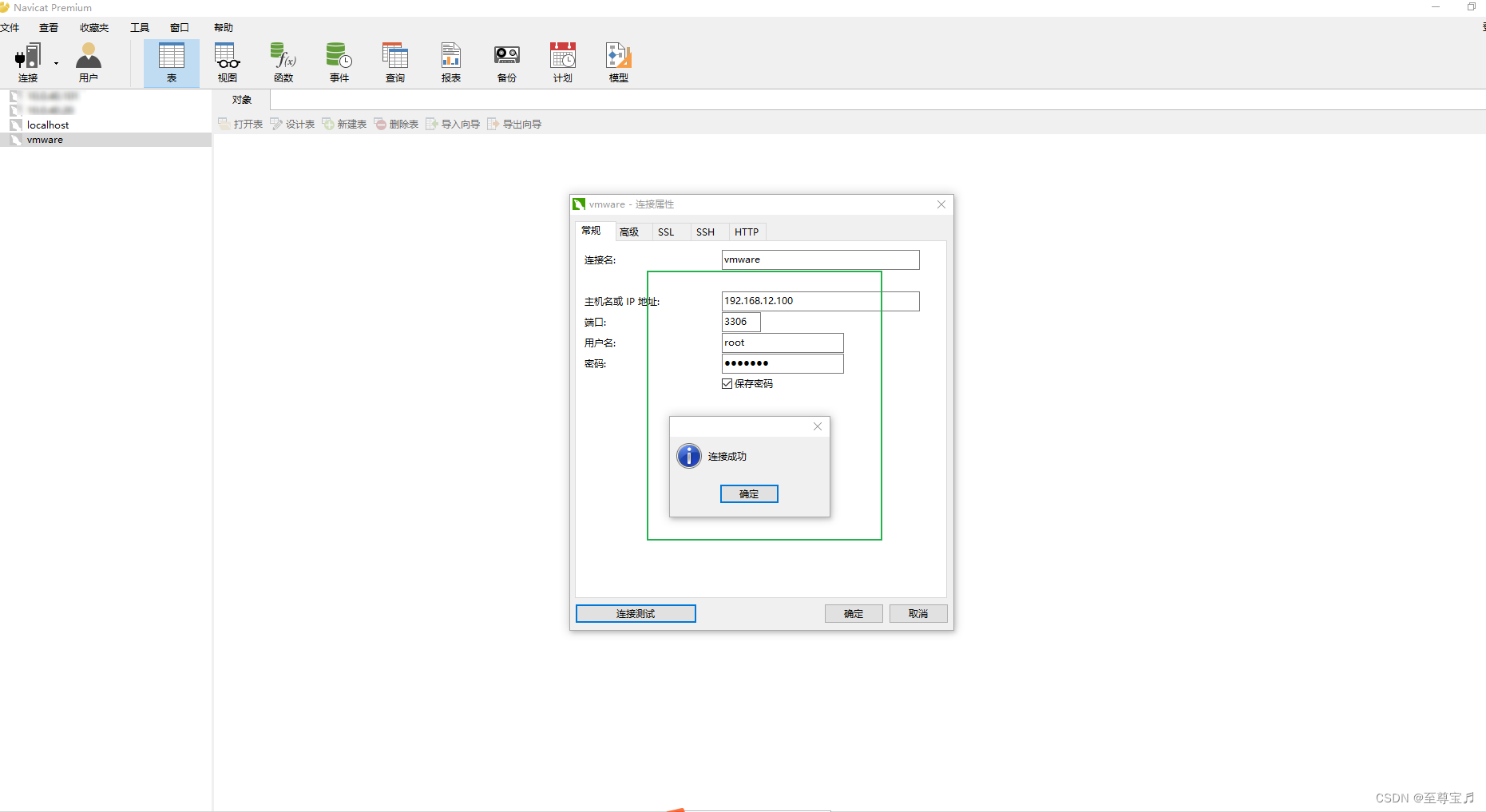Open the 备份 (Backup) toolbar icon
Screen dimensions: 1486x812
pyautogui.click(x=507, y=62)
